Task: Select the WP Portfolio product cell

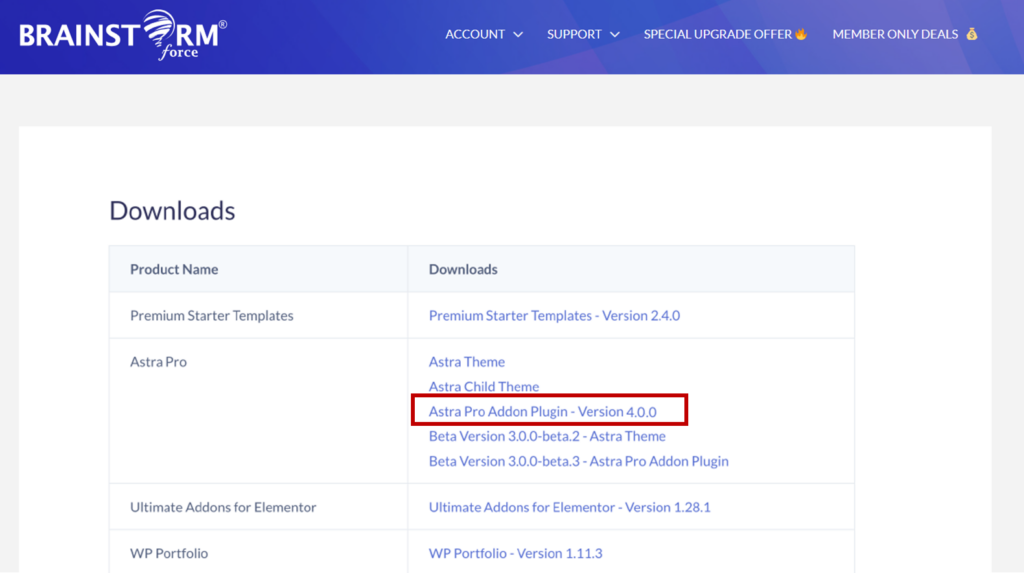Action: pyautogui.click(x=259, y=553)
